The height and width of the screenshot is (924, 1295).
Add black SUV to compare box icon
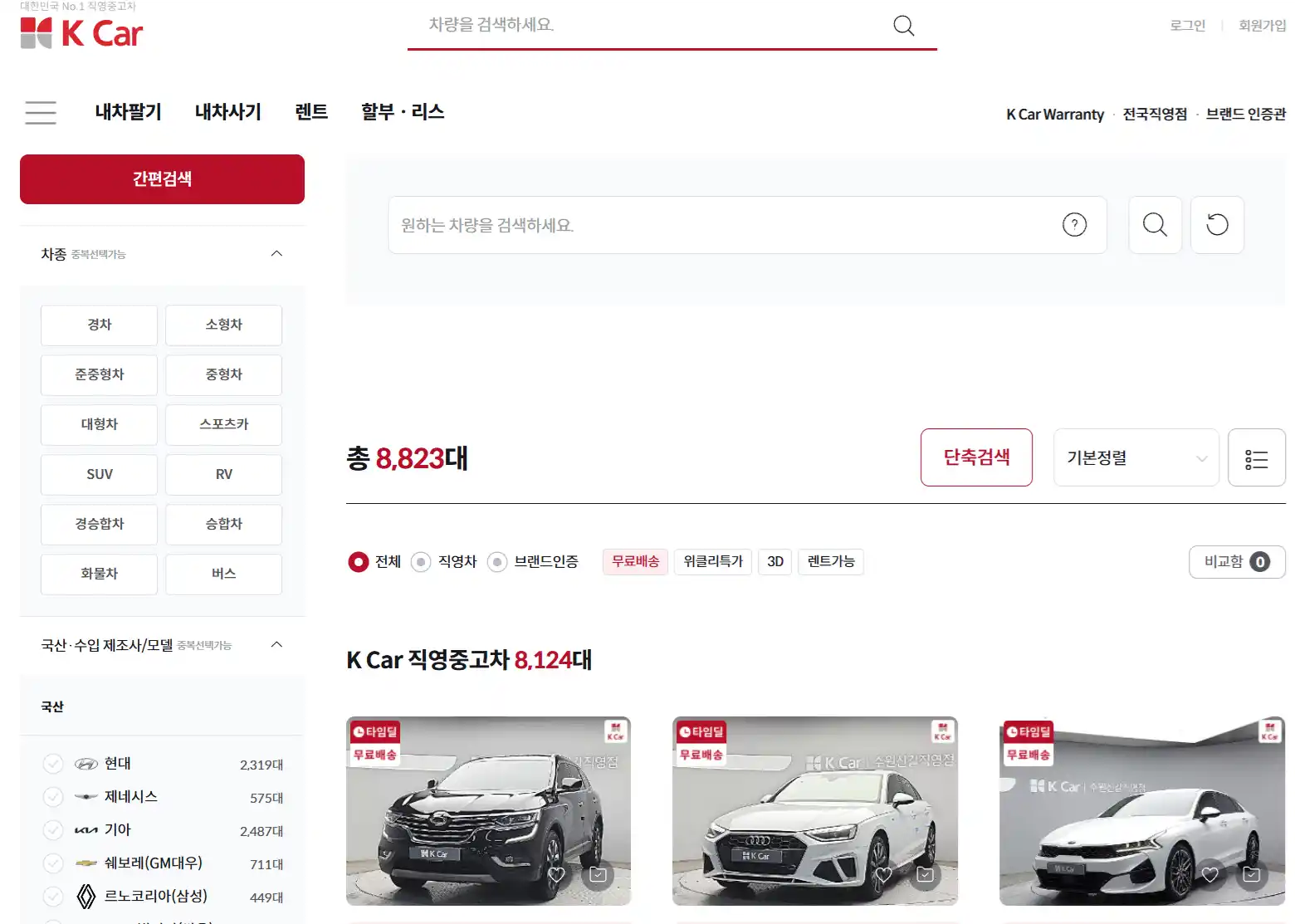pyautogui.click(x=598, y=874)
